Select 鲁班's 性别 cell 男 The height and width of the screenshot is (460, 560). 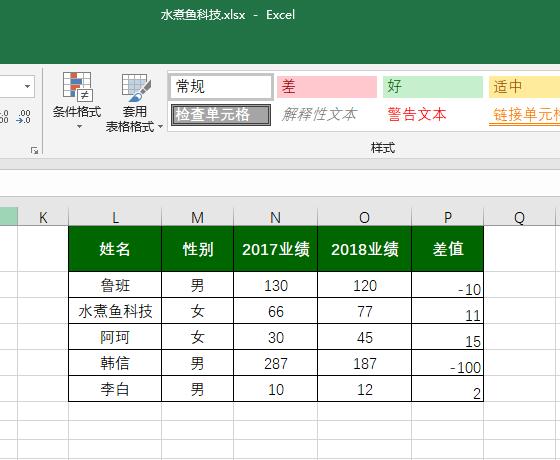(x=198, y=285)
